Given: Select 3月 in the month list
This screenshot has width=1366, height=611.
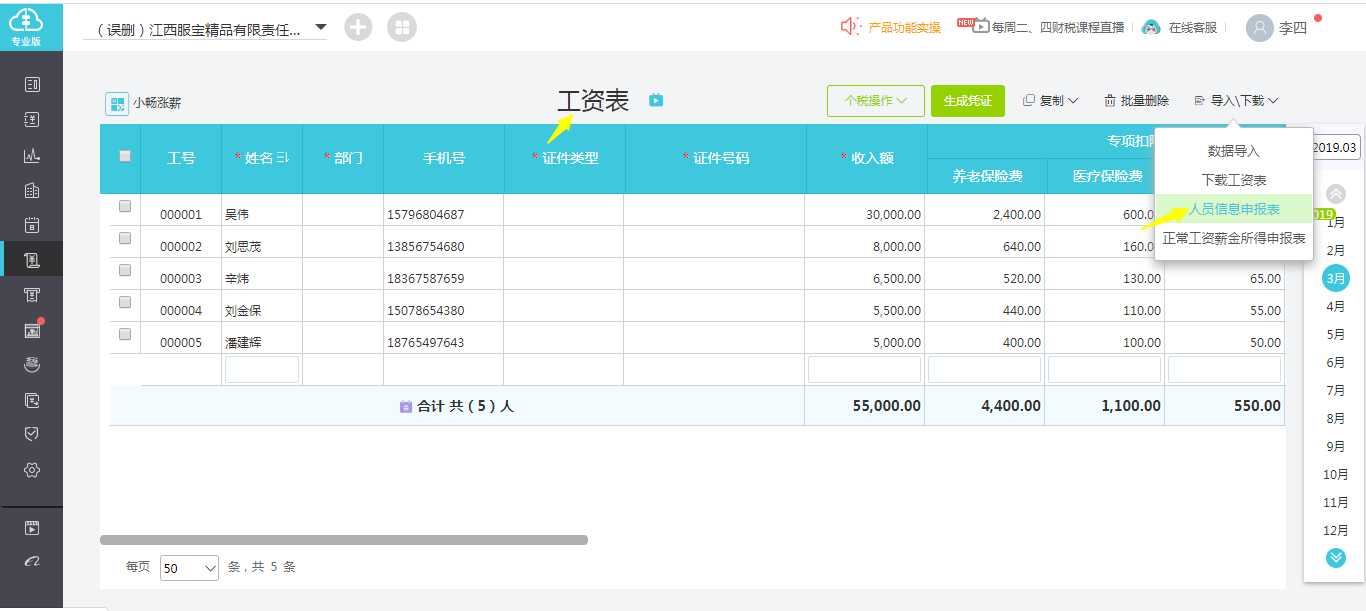Looking at the screenshot, I should pyautogui.click(x=1336, y=278).
